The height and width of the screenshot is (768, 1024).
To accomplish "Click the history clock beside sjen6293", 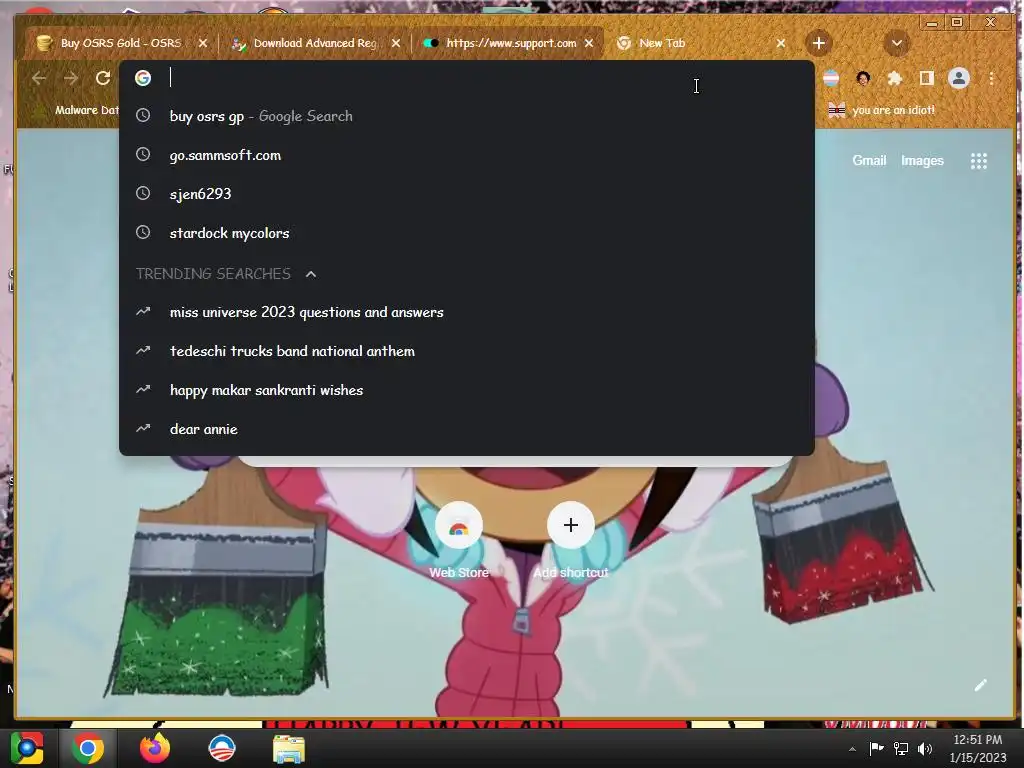I will 143,193.
